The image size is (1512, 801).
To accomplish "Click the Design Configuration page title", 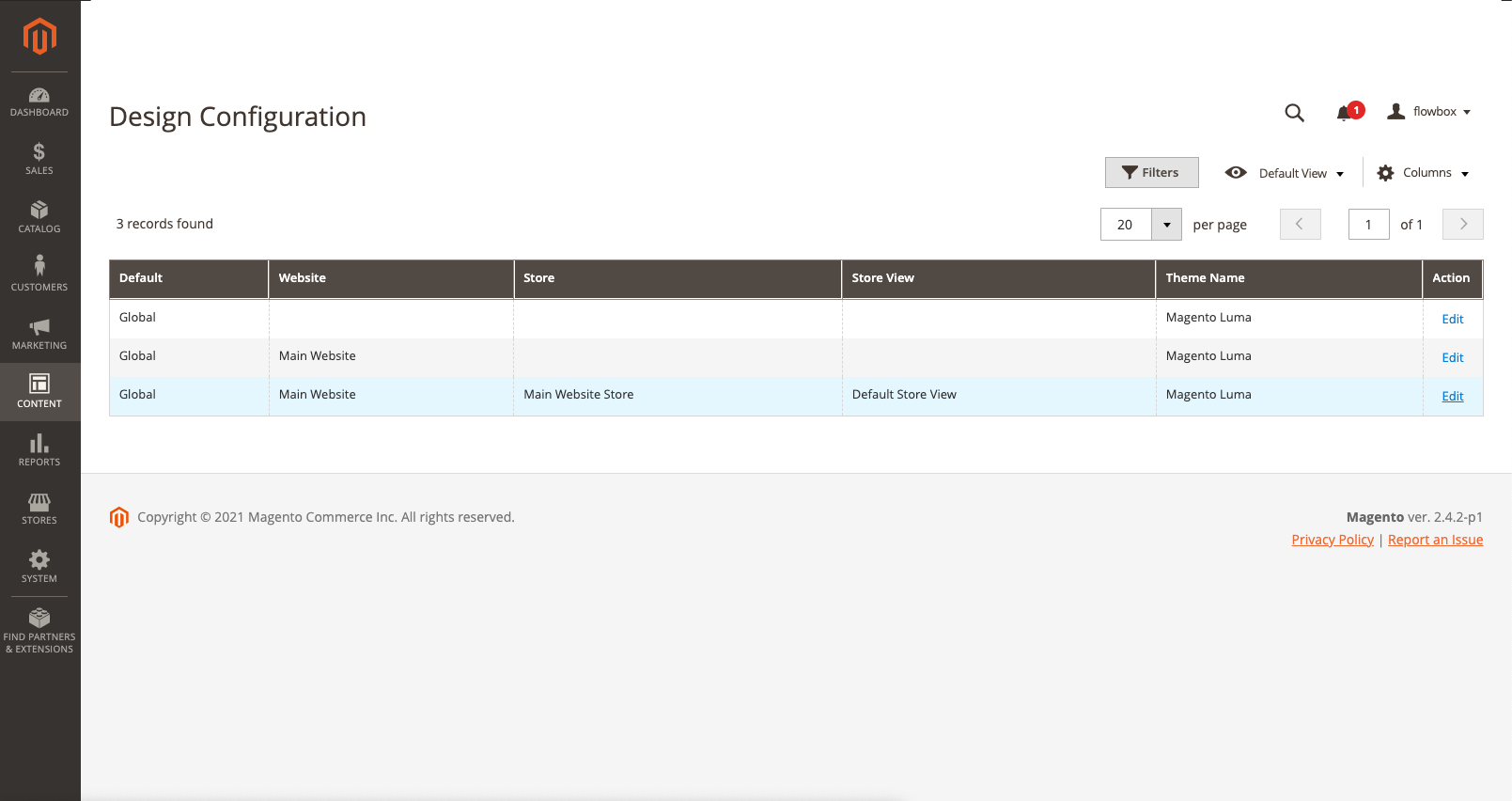I will [238, 117].
